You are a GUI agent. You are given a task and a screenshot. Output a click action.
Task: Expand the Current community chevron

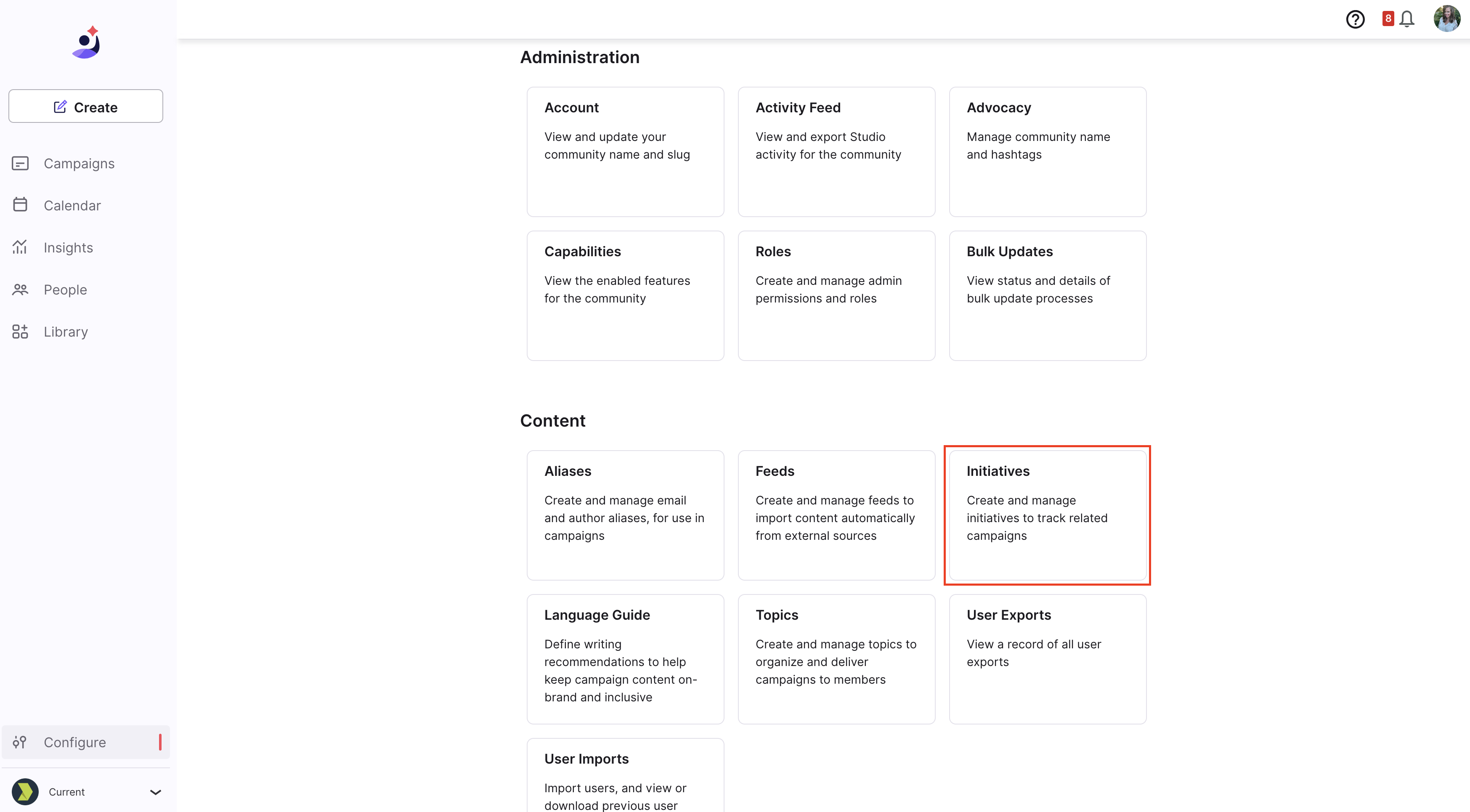click(x=155, y=792)
